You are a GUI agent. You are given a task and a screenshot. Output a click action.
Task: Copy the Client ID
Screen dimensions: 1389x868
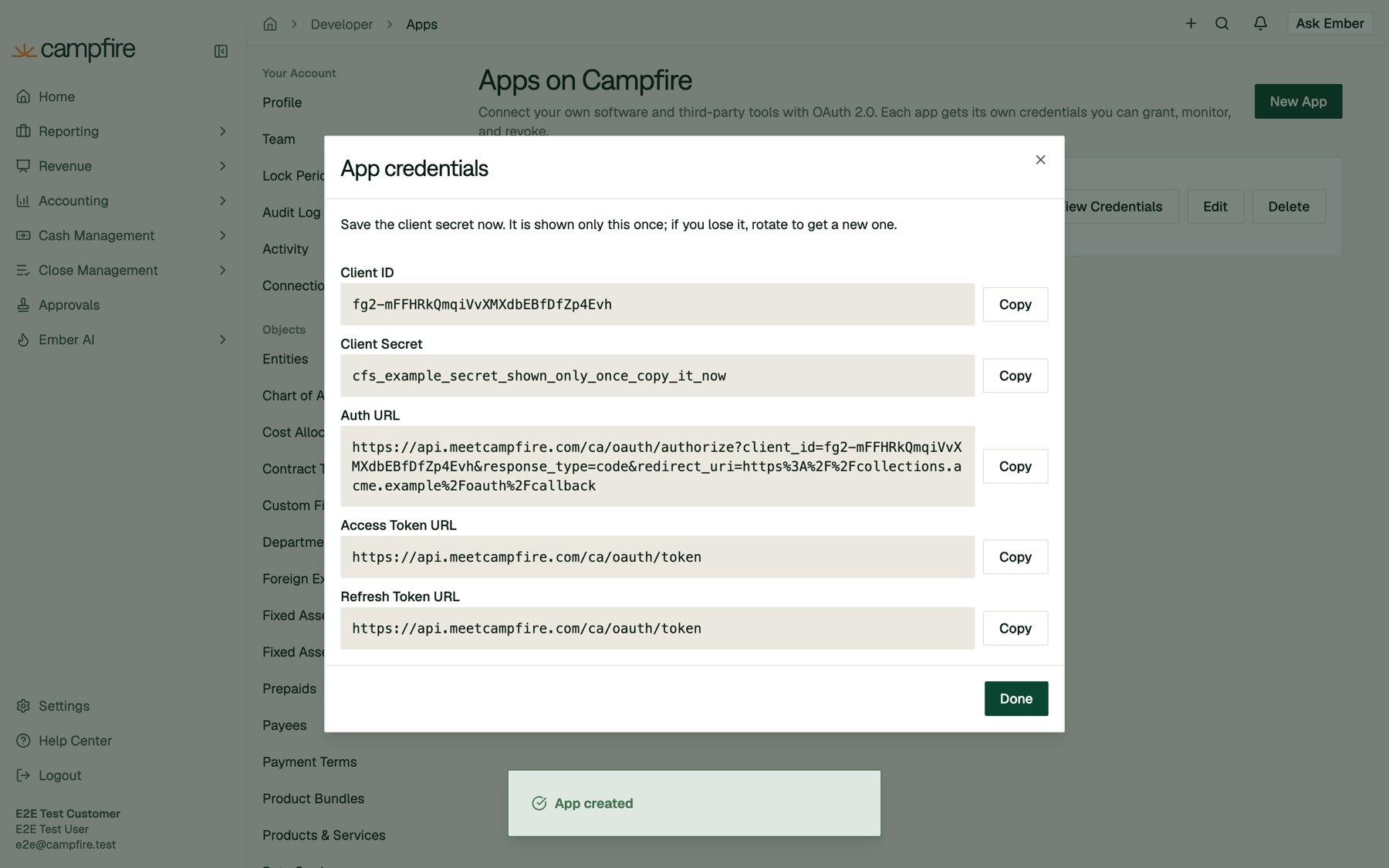(x=1015, y=304)
